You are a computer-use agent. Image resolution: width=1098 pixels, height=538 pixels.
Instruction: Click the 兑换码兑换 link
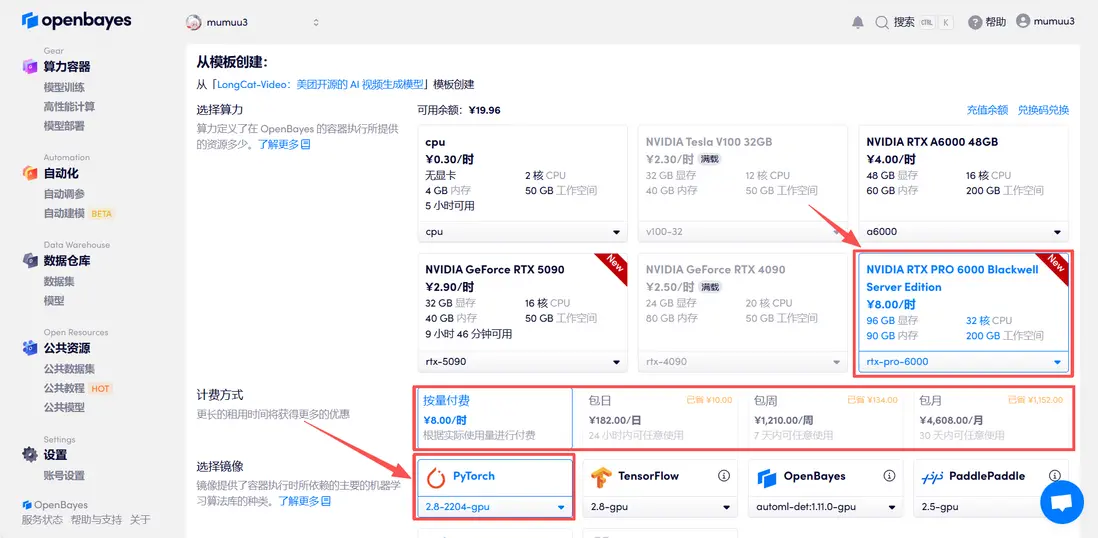click(1043, 110)
